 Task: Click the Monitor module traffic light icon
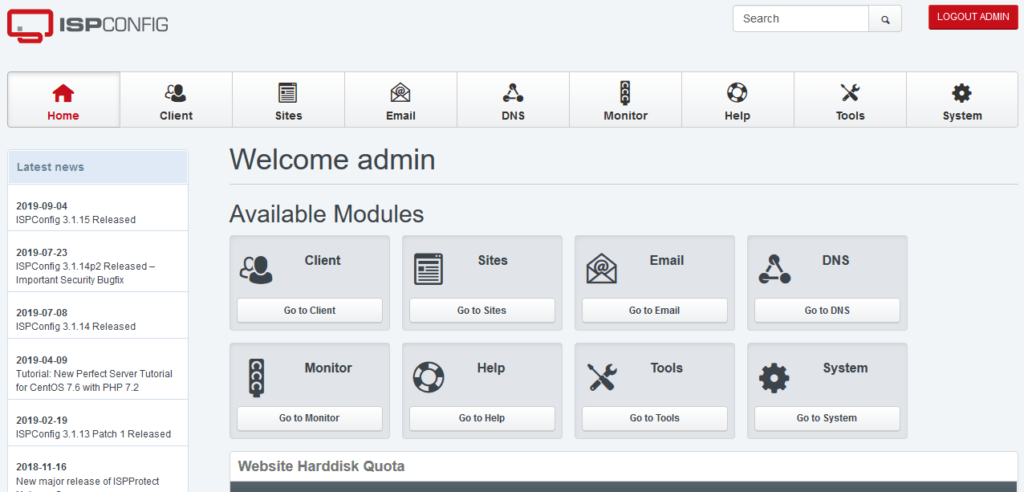[256, 377]
